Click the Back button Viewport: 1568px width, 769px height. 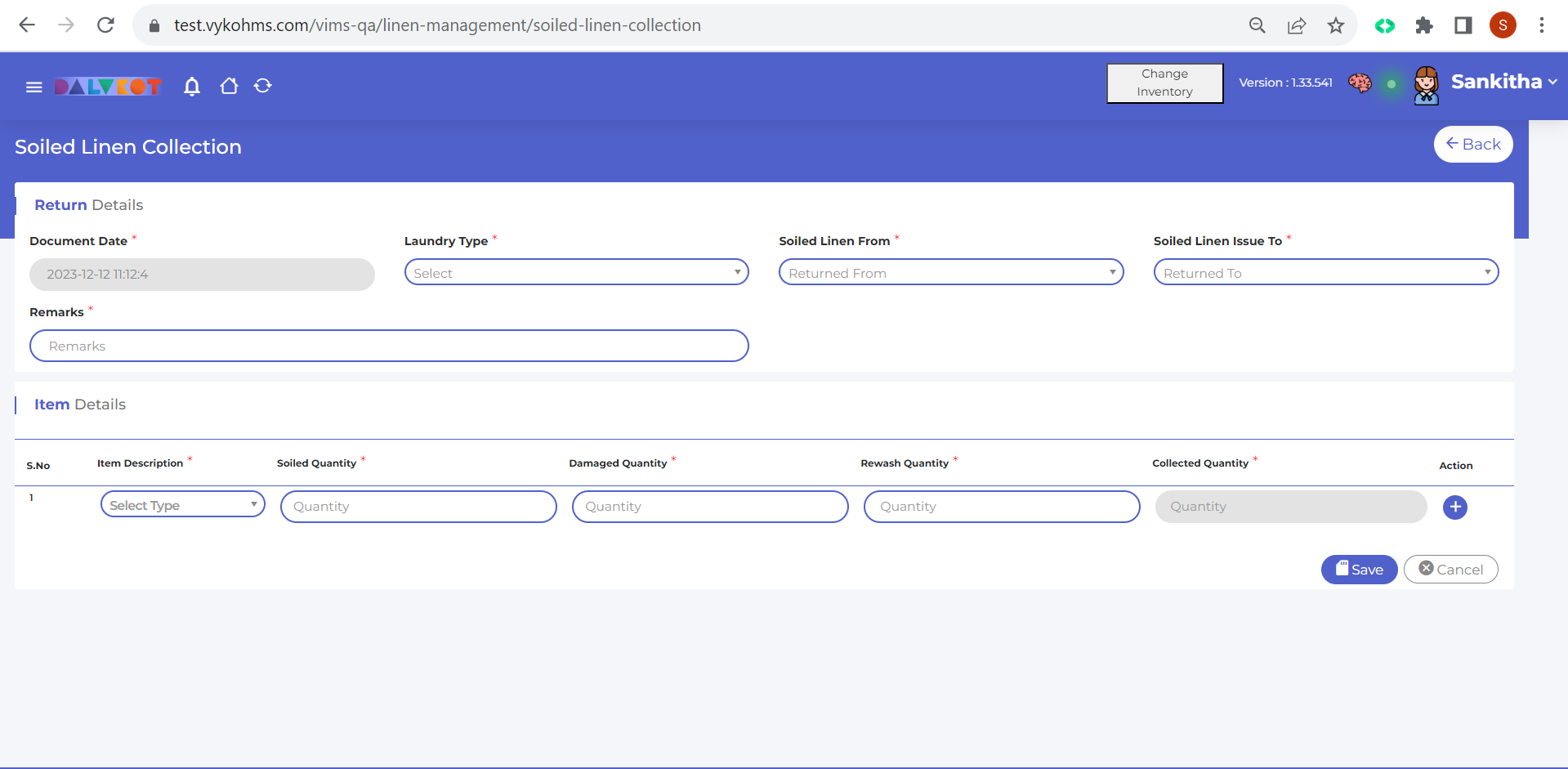pyautogui.click(x=1472, y=145)
